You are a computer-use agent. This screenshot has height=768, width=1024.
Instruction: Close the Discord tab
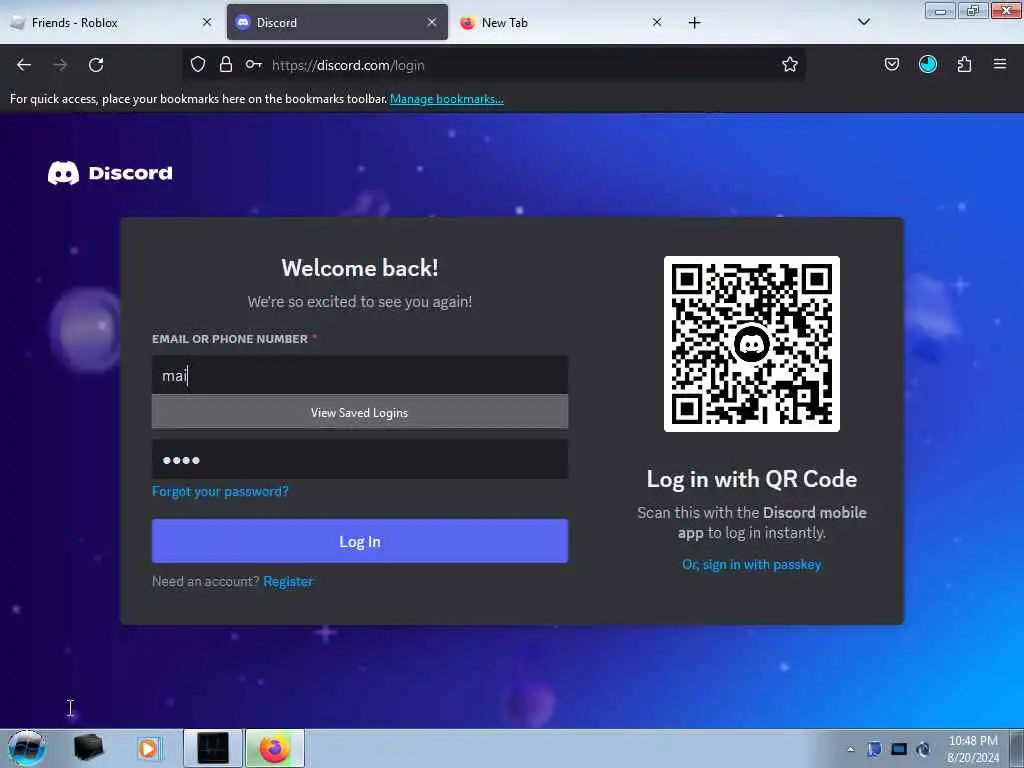(432, 22)
